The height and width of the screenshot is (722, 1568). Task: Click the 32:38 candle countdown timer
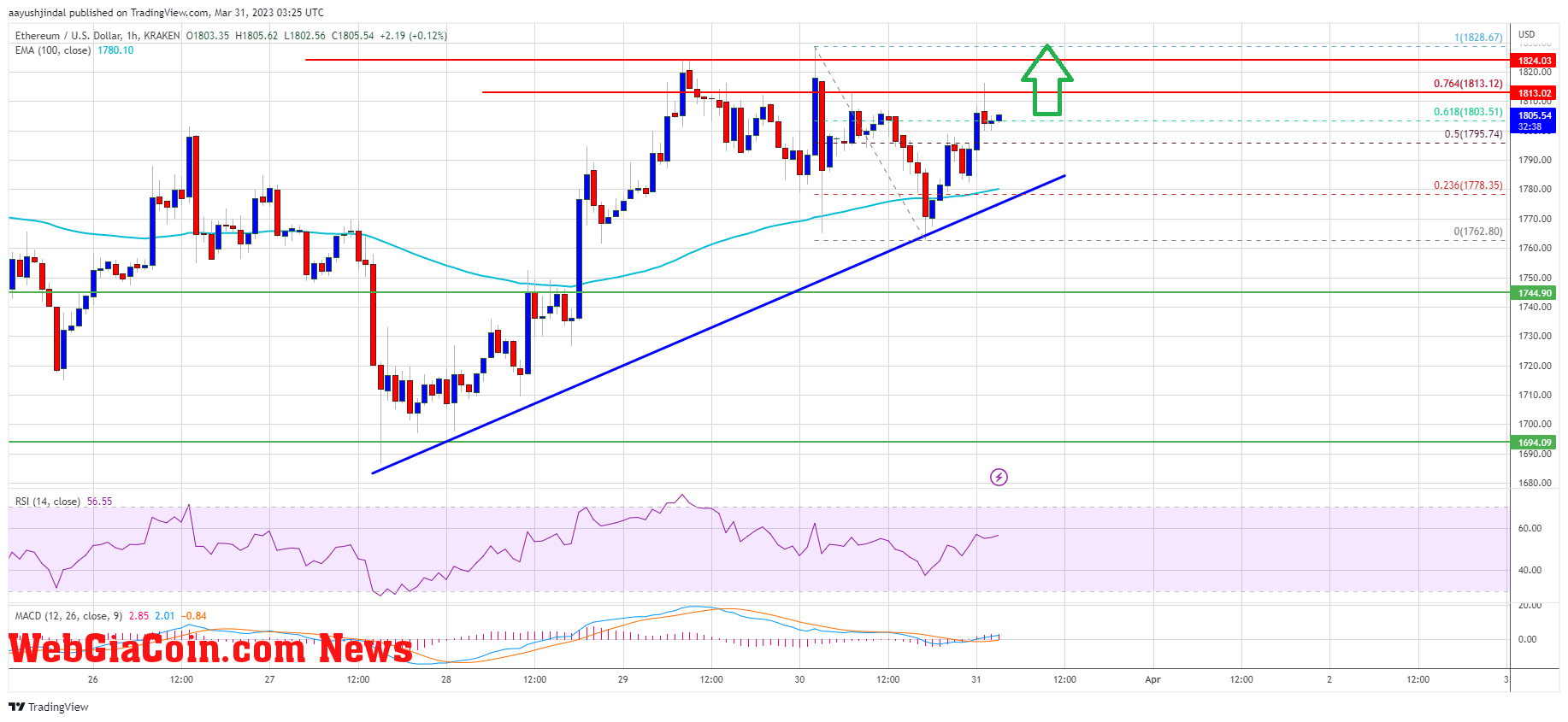pyautogui.click(x=1530, y=127)
